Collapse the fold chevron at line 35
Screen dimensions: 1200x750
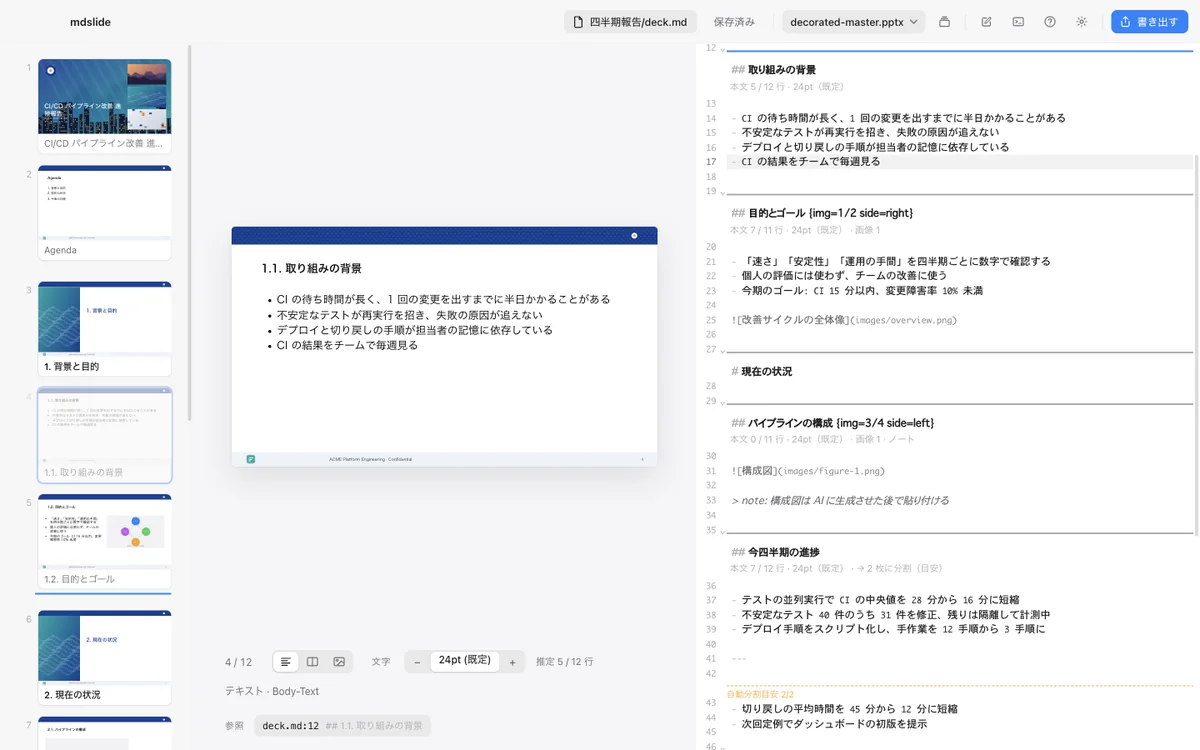point(722,530)
